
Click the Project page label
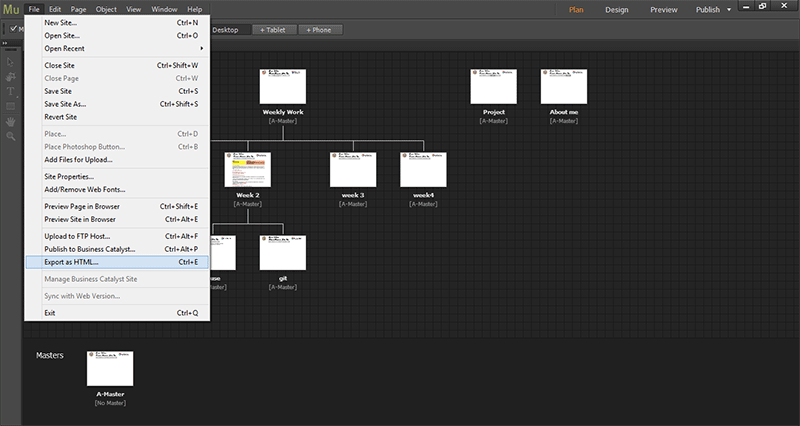coord(493,112)
